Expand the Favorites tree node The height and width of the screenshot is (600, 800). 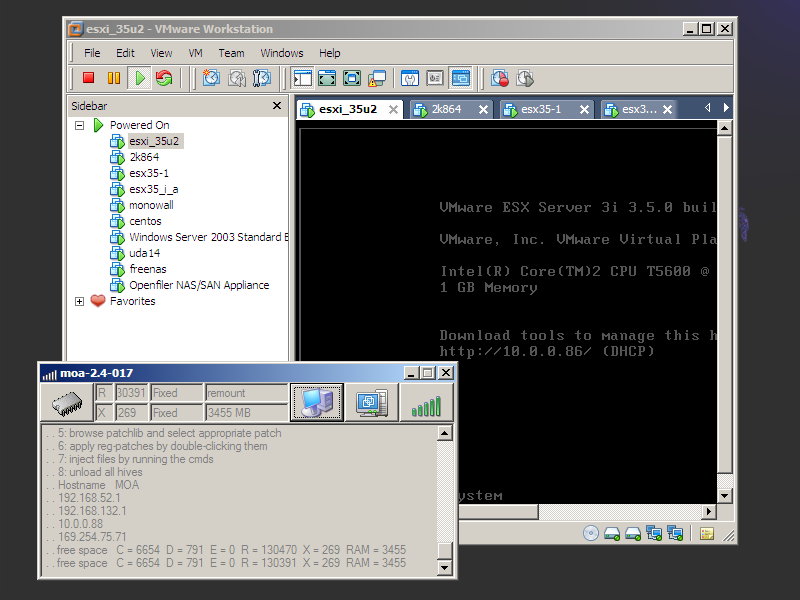coord(80,301)
